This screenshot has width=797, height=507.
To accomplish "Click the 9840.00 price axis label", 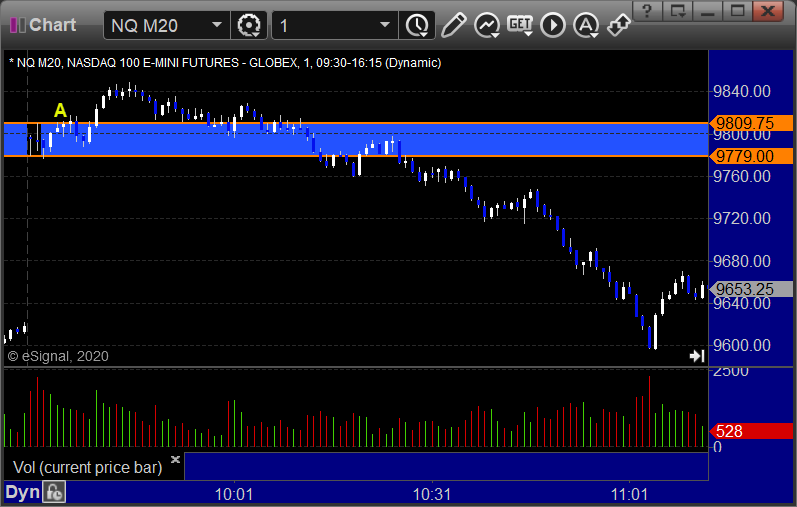I will coord(742,92).
